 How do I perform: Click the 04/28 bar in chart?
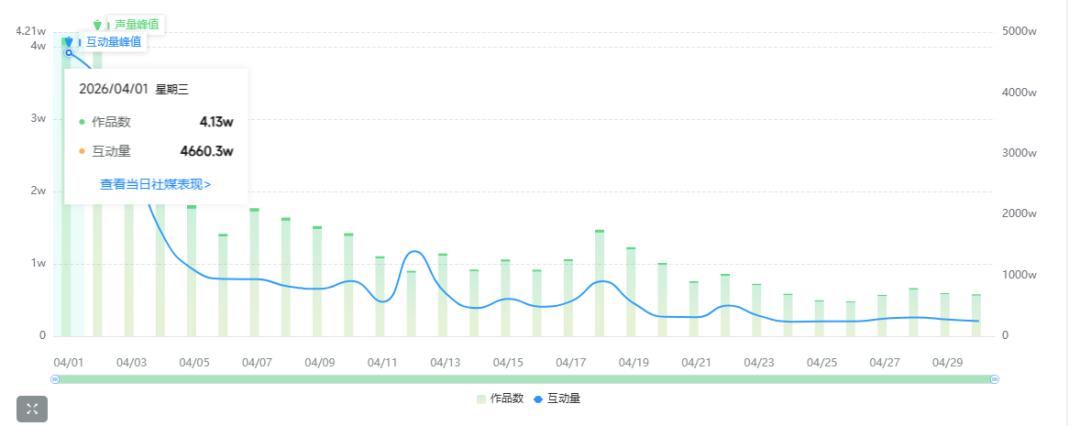click(x=913, y=312)
